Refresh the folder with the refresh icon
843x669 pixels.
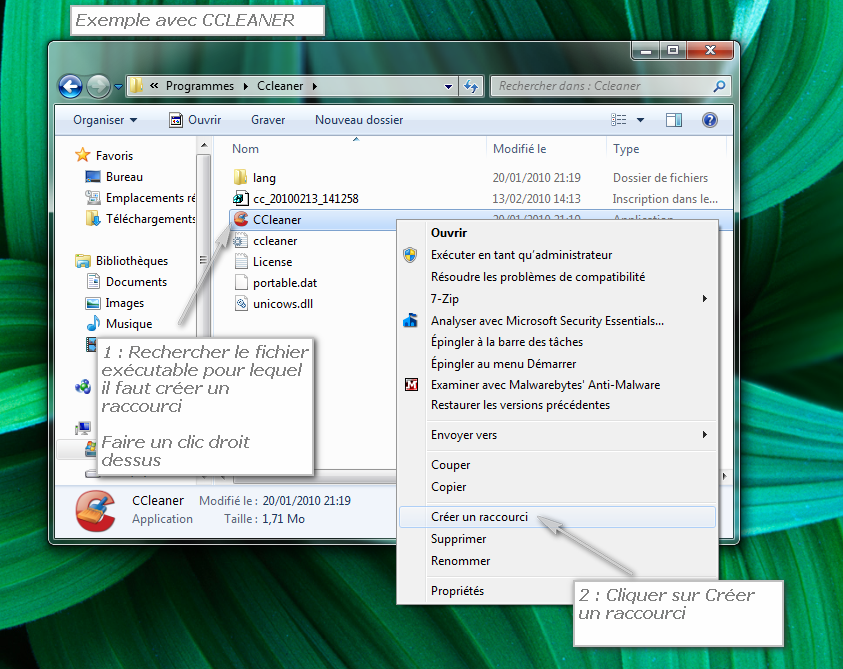(x=471, y=86)
